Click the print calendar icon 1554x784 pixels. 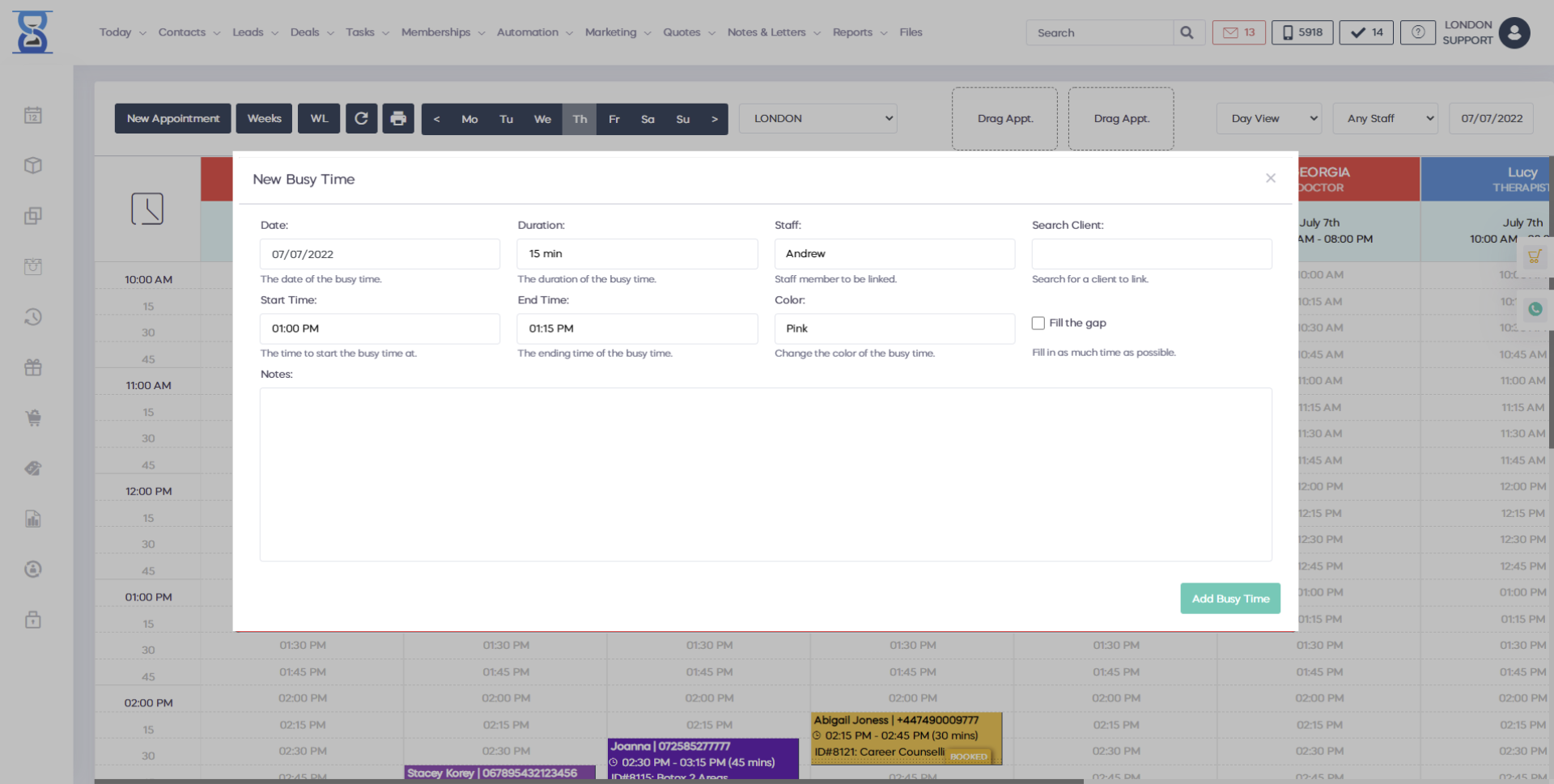point(397,119)
